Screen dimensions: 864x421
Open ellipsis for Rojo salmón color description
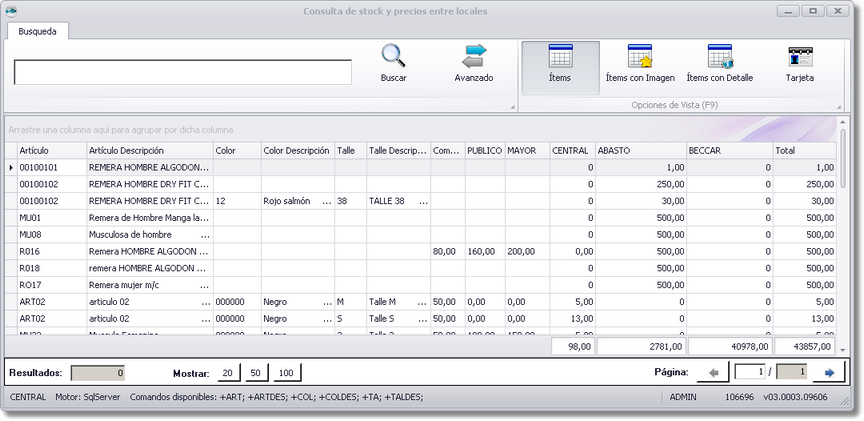tap(325, 201)
